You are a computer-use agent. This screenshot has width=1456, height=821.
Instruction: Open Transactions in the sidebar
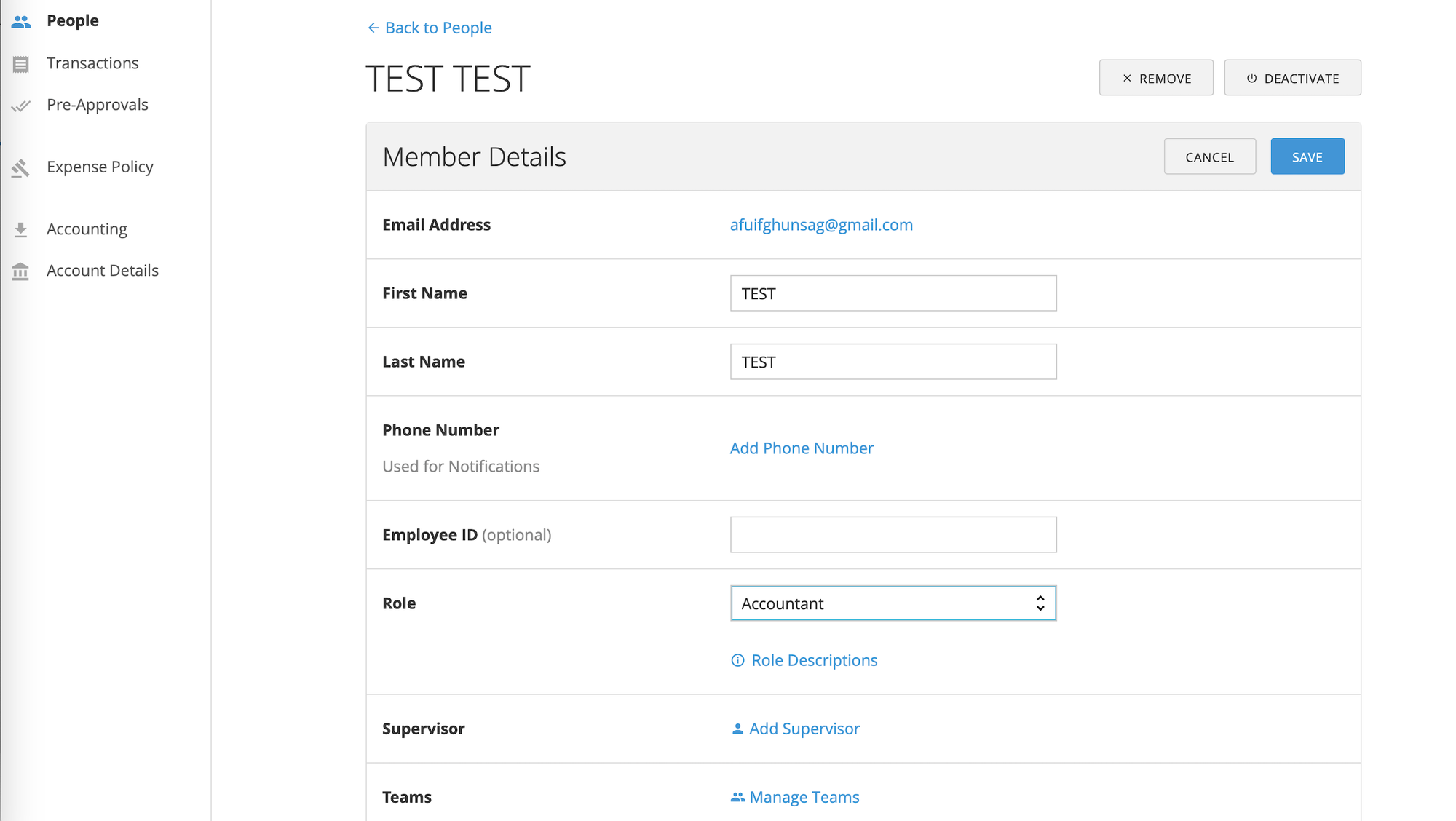pos(92,63)
